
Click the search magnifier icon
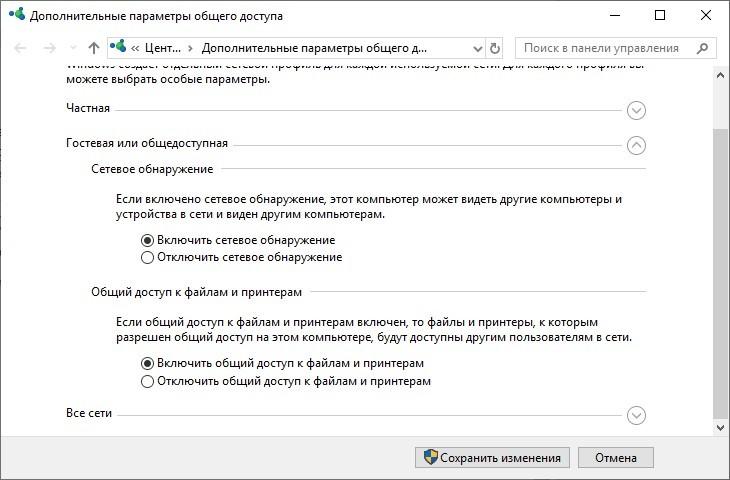click(x=703, y=48)
